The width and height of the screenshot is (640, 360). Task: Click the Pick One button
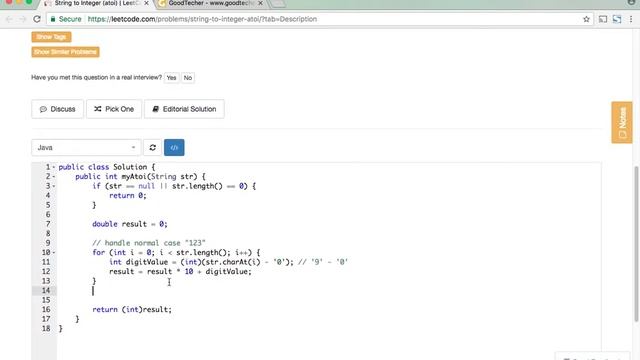[x=114, y=109]
